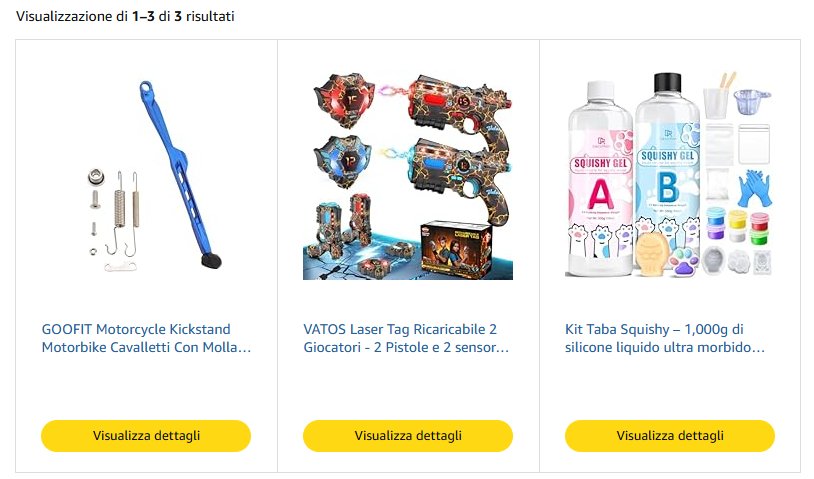The height and width of the screenshot is (479, 814).
Task: Click Visualizza dettagli under GOOFIT kickstand
Action: (146, 435)
